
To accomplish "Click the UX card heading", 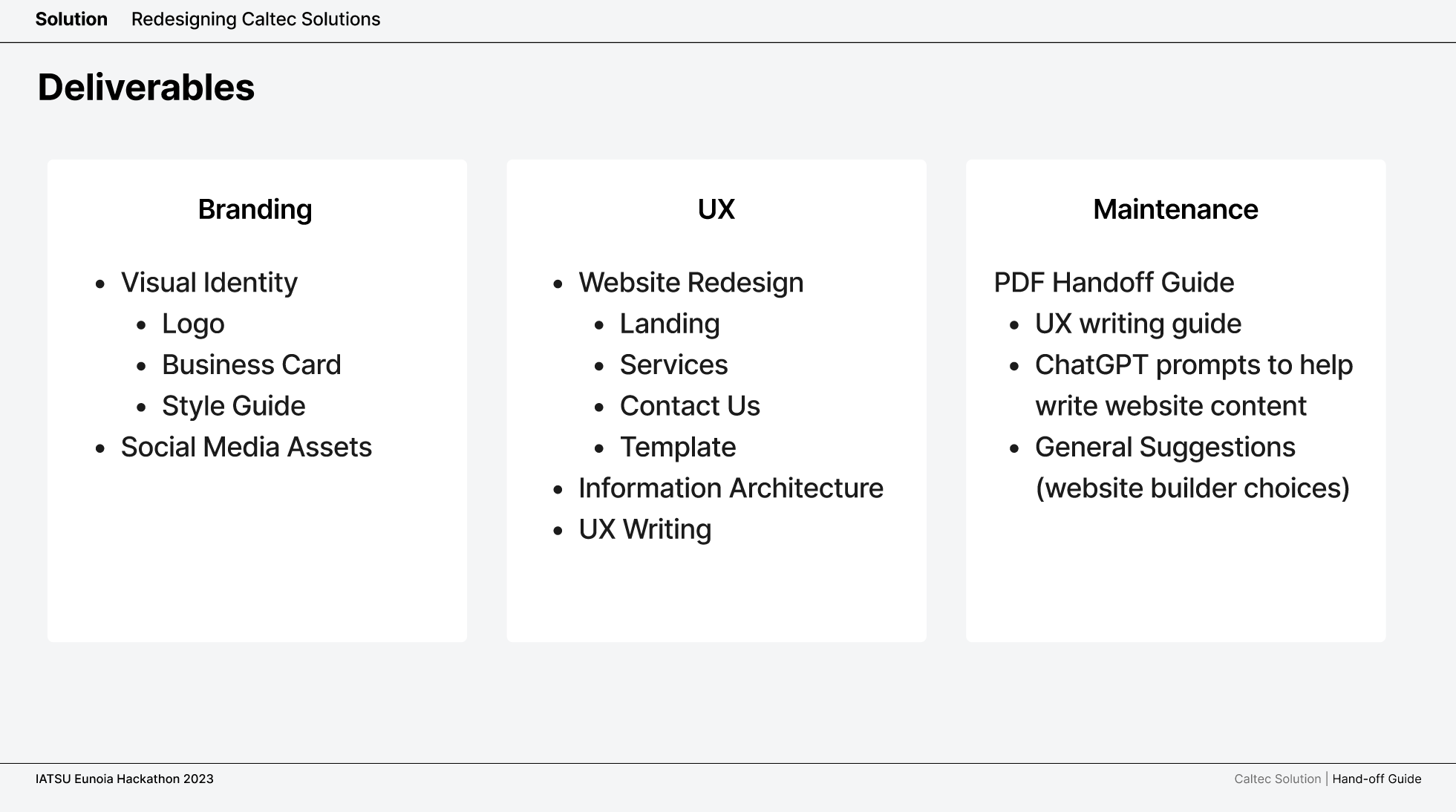I will (x=716, y=209).
